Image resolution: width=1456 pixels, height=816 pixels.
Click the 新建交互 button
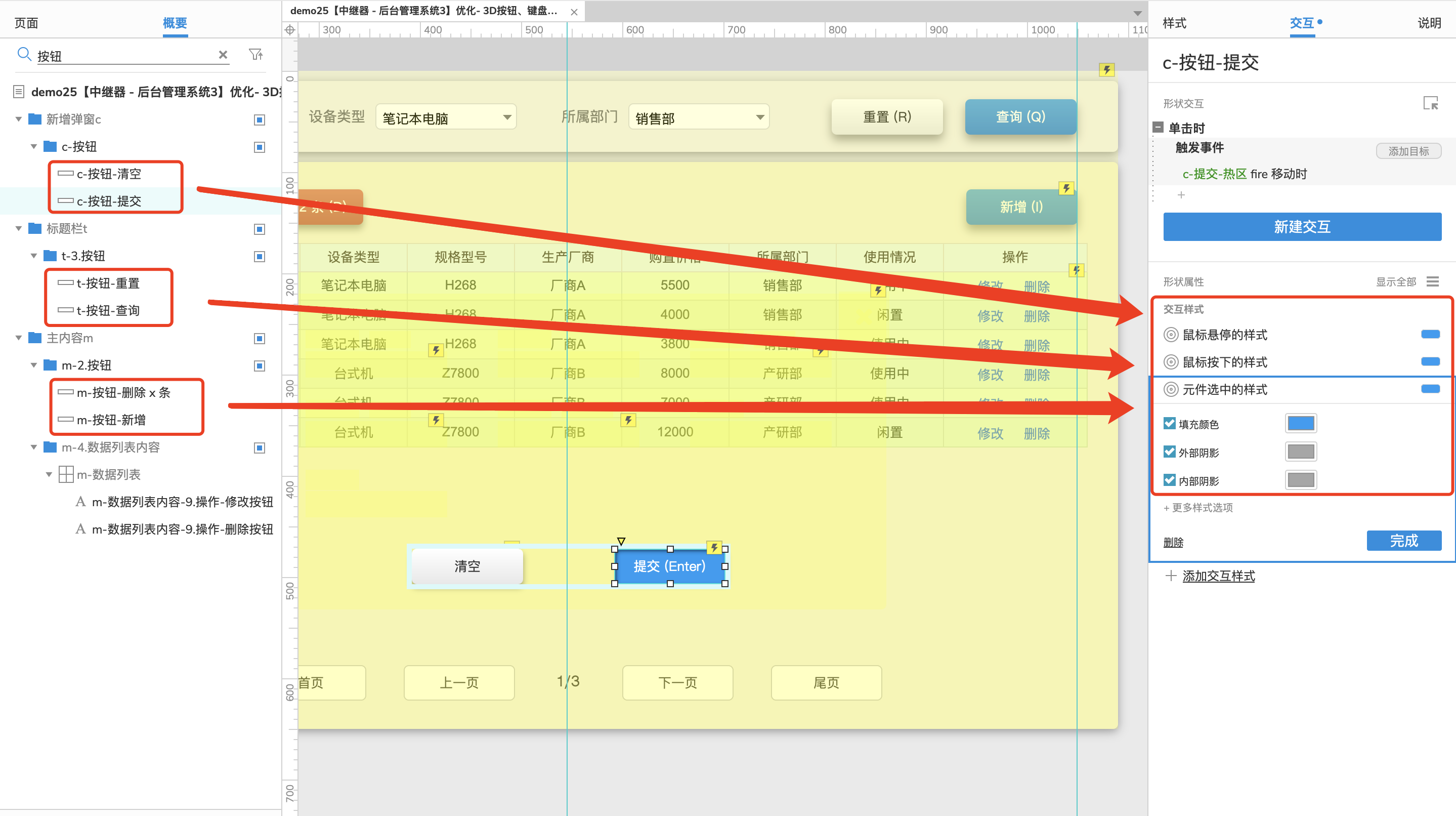(x=1302, y=227)
